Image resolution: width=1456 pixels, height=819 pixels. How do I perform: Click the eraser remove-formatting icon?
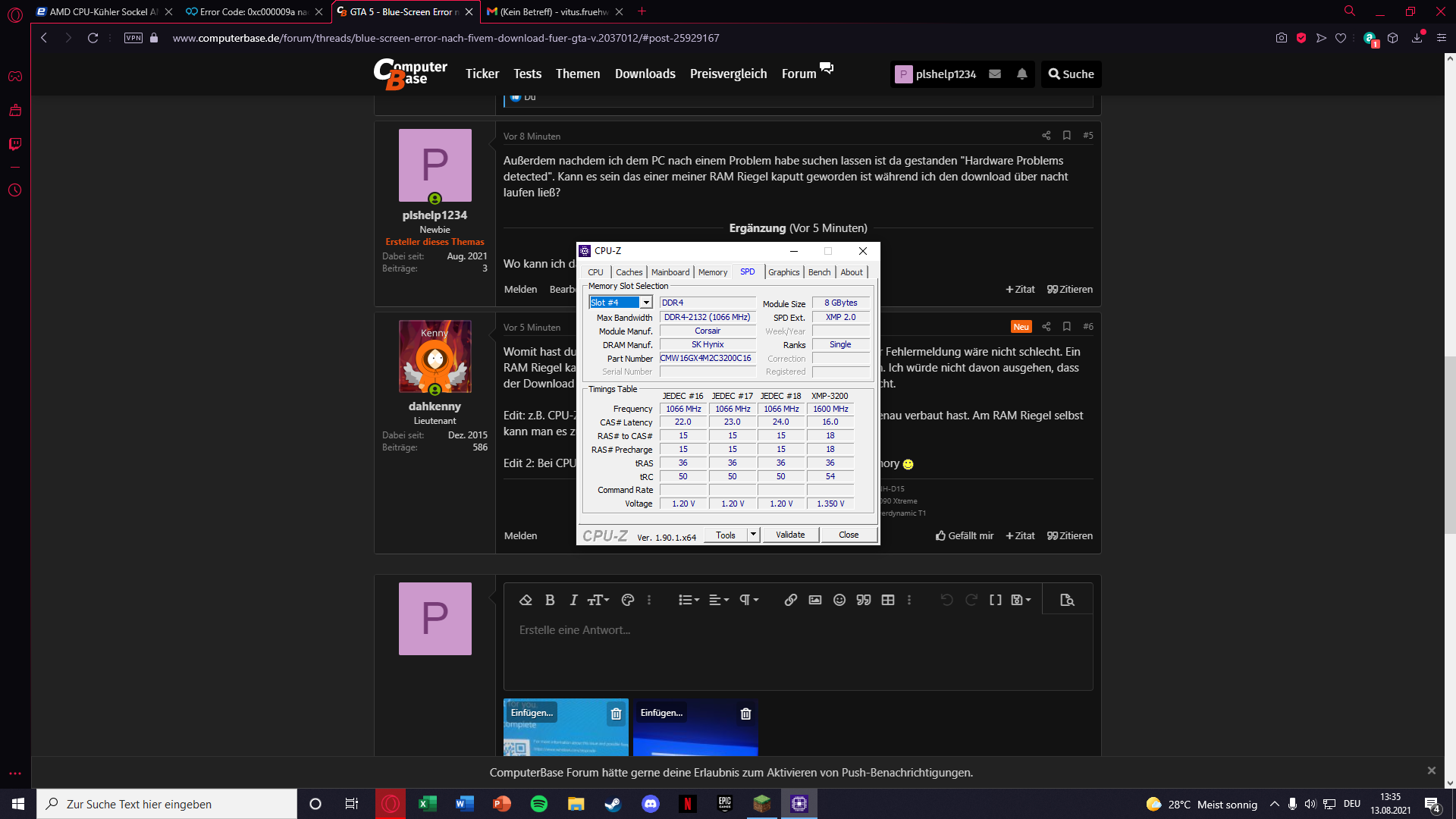pos(526,600)
